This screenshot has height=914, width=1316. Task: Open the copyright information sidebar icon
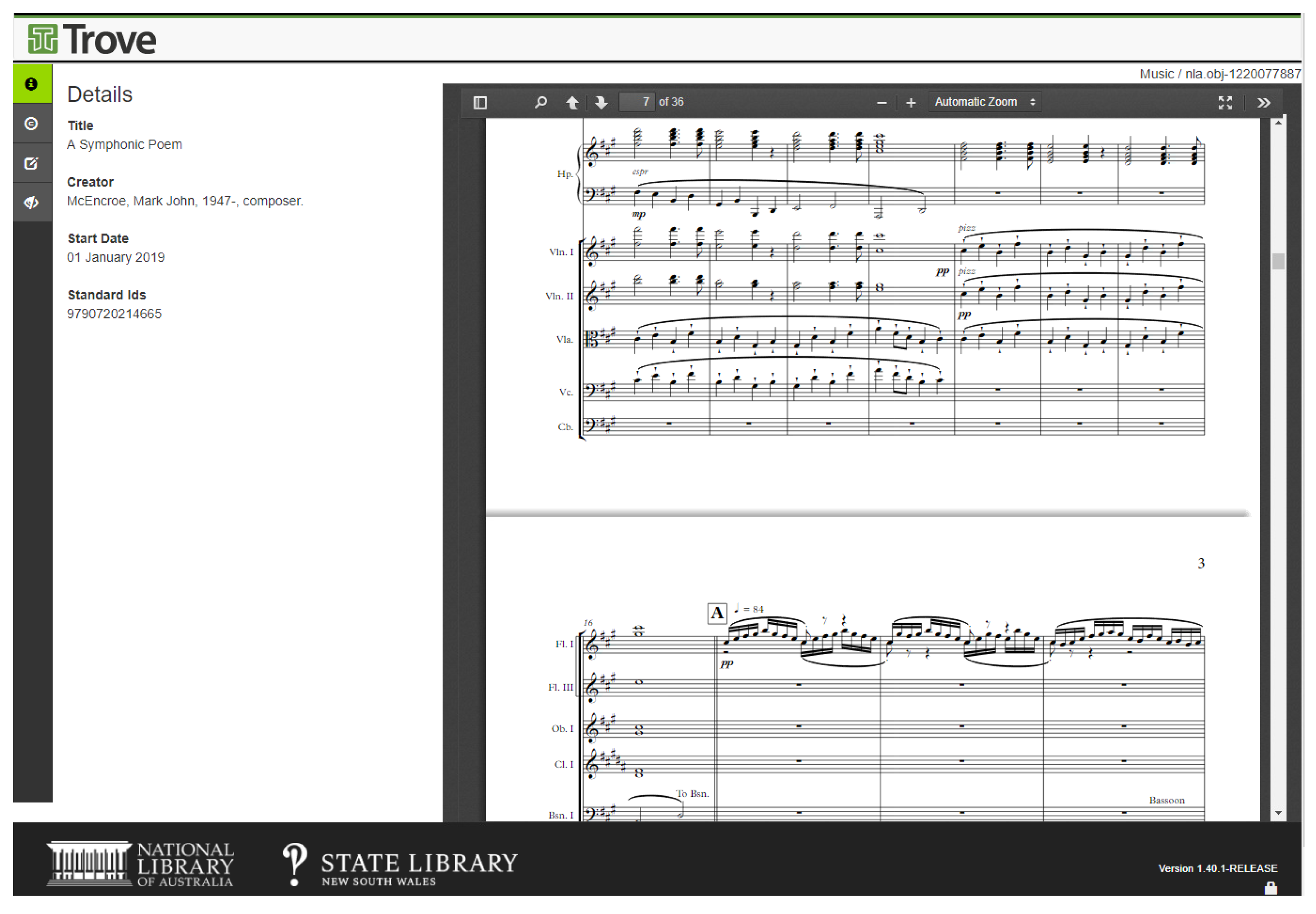click(32, 124)
